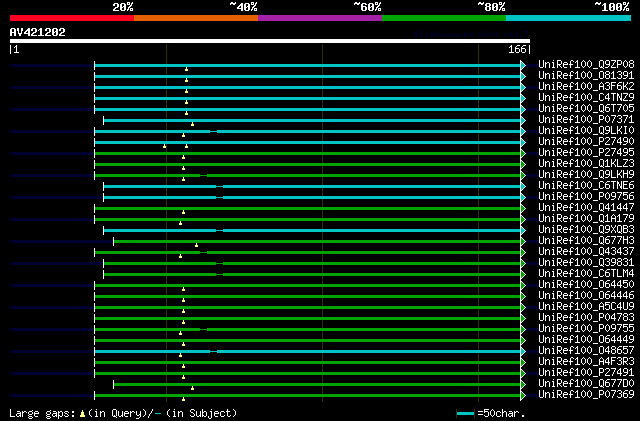
Task: Click the yellow gap marker under UniRef100_P07371 bar
Action: coord(193,124)
